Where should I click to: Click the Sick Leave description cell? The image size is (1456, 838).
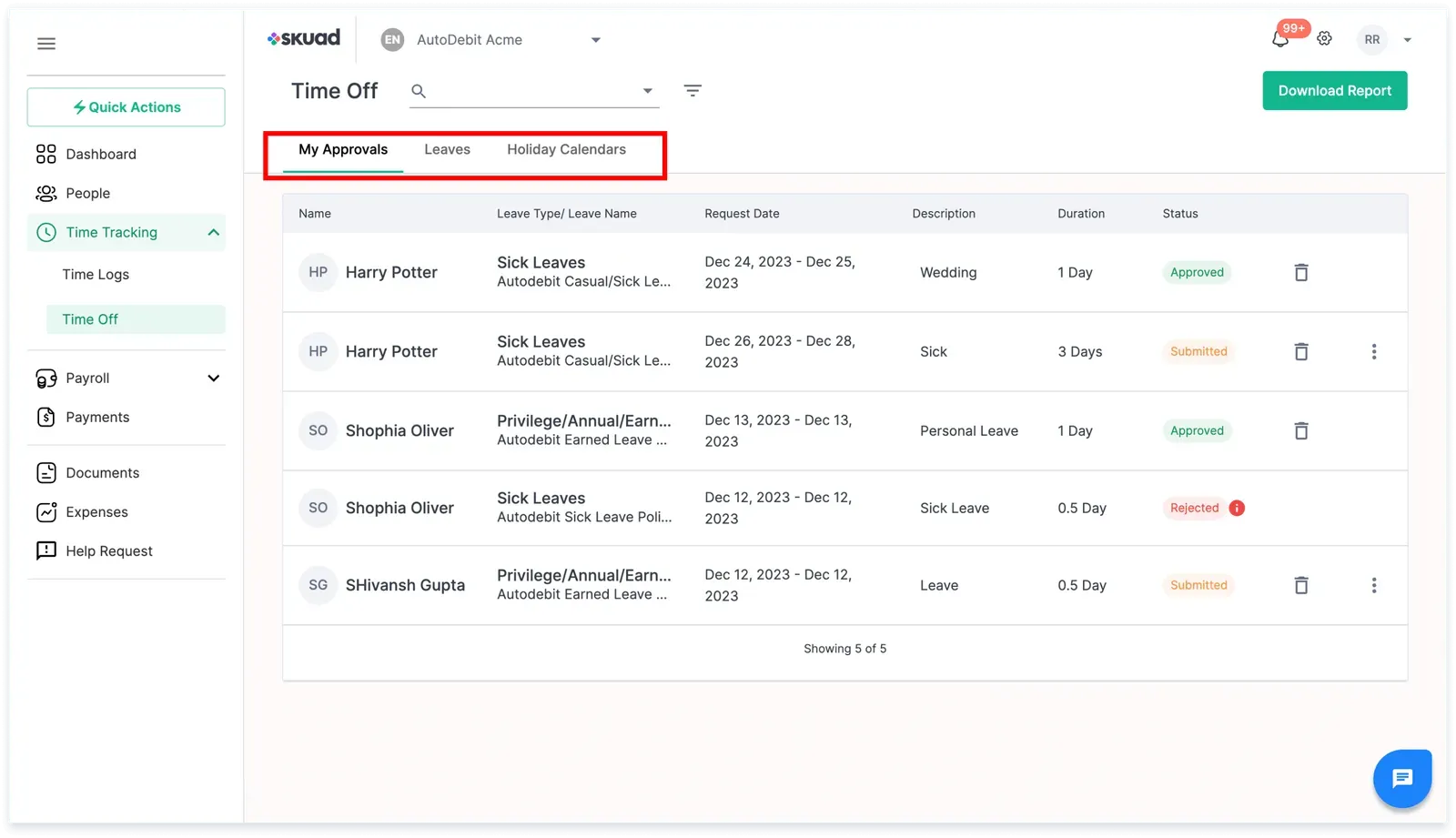coord(955,508)
